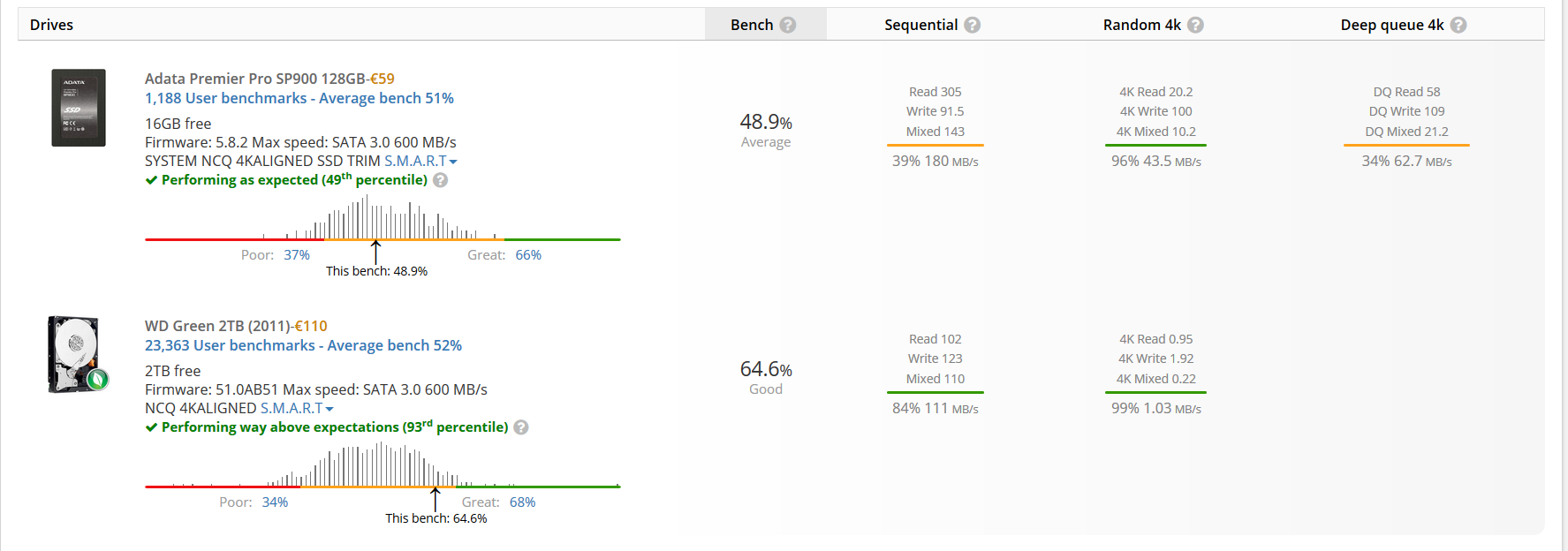The height and width of the screenshot is (551, 1568).
Task: Click the question mark next to Random 4k
Action: 1195,25
